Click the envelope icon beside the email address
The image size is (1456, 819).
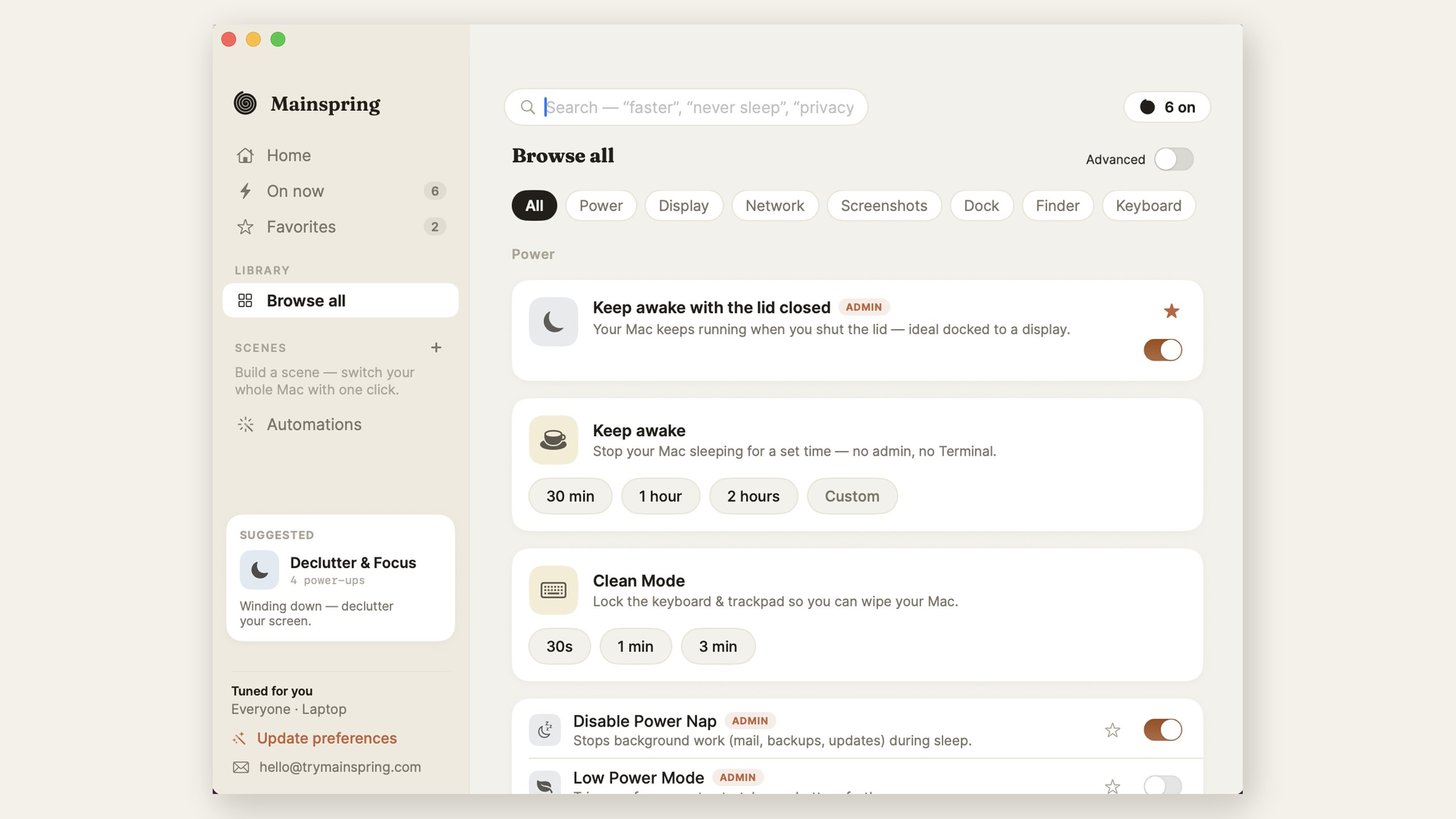tap(241, 767)
